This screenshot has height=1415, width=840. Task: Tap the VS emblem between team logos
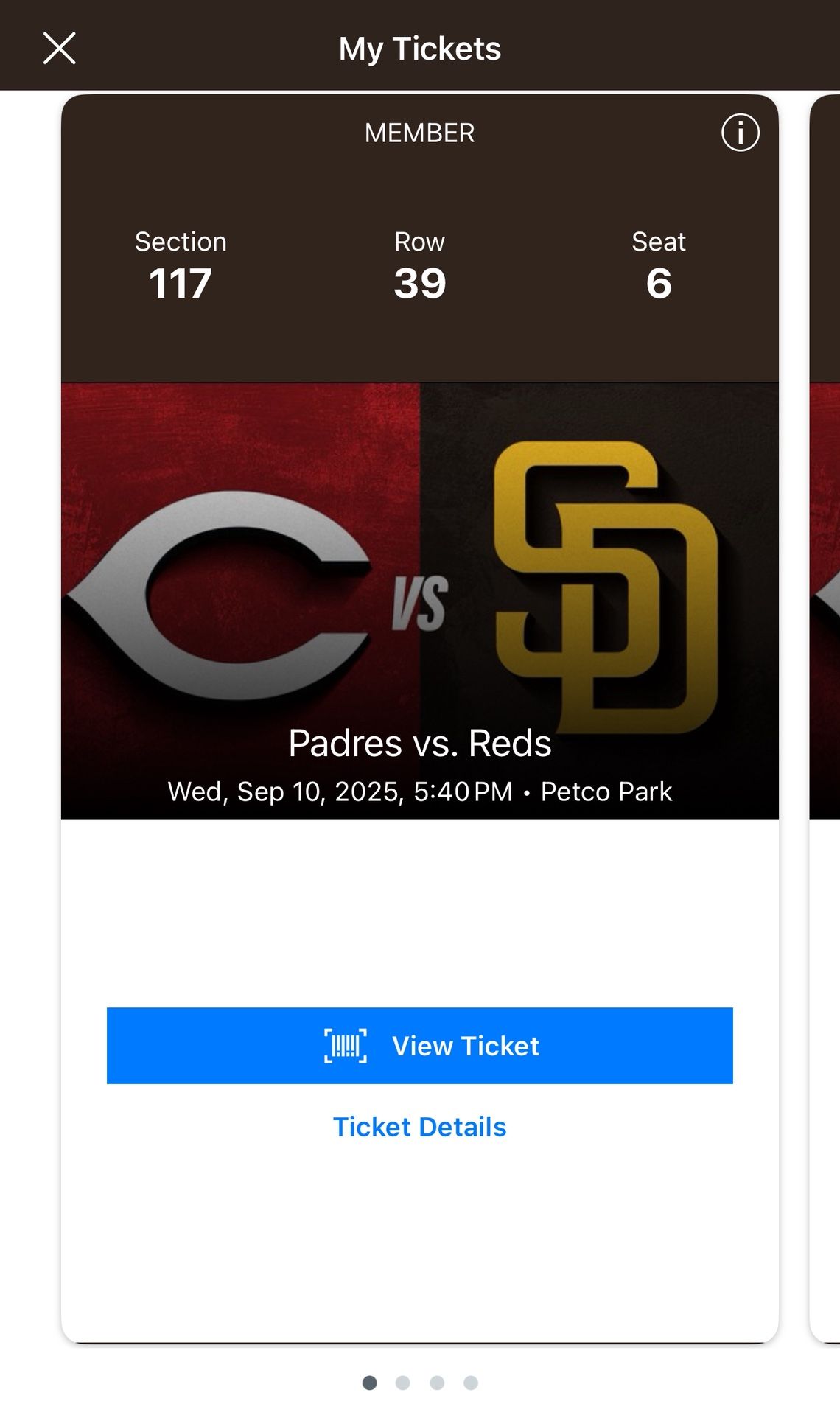(x=419, y=604)
